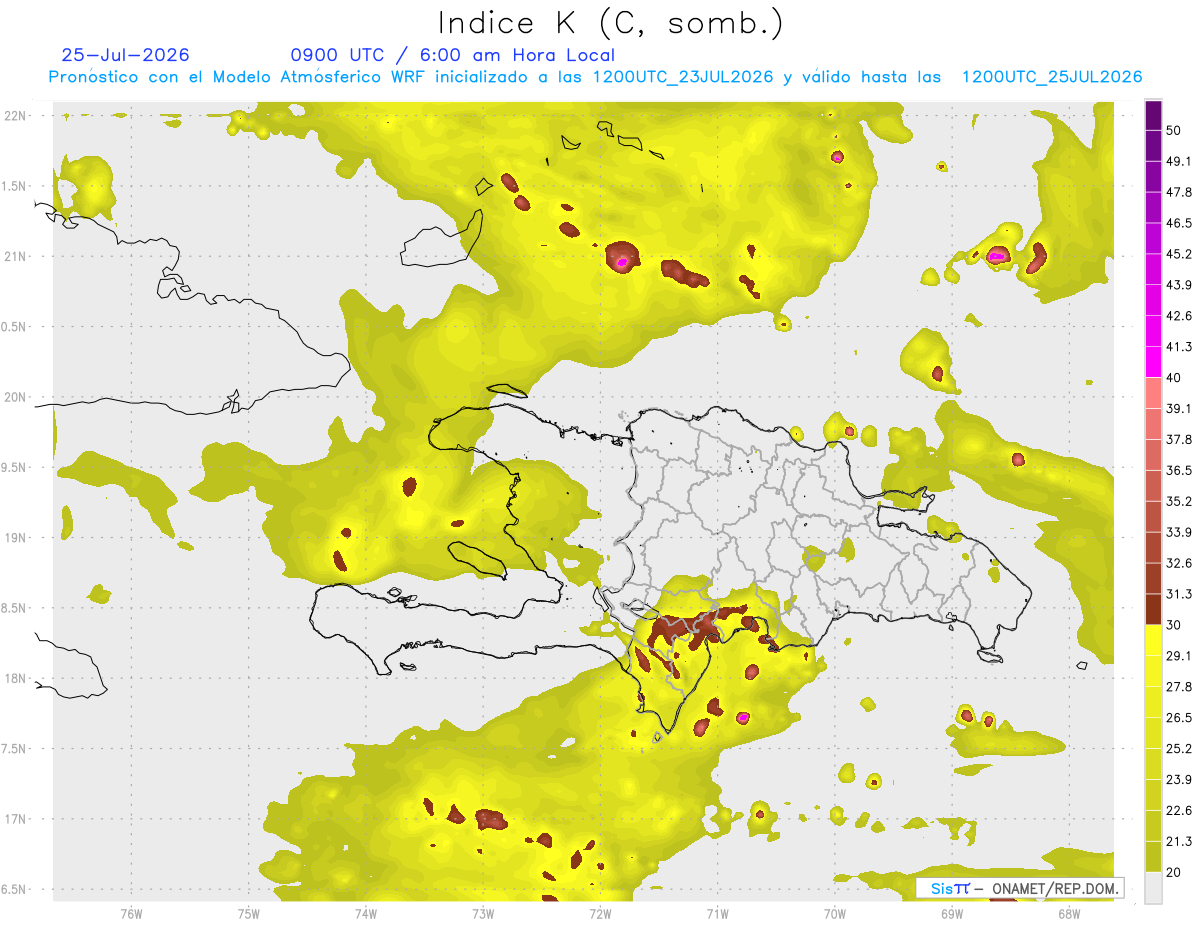Click the colorbar value "29.1"
This screenshot has width=1200, height=927.
click(x=1179, y=656)
